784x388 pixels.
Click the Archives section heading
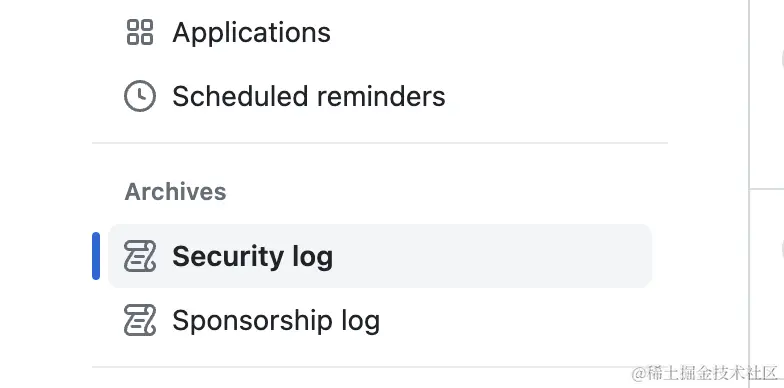[x=176, y=192]
